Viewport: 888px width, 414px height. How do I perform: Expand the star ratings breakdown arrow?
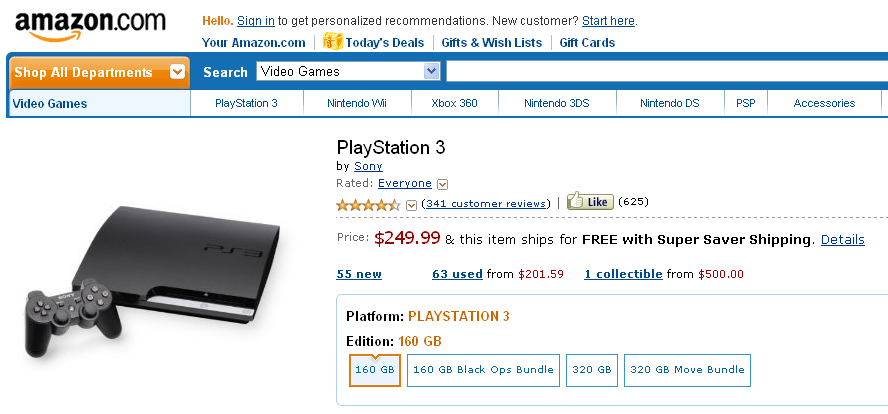[x=412, y=205]
